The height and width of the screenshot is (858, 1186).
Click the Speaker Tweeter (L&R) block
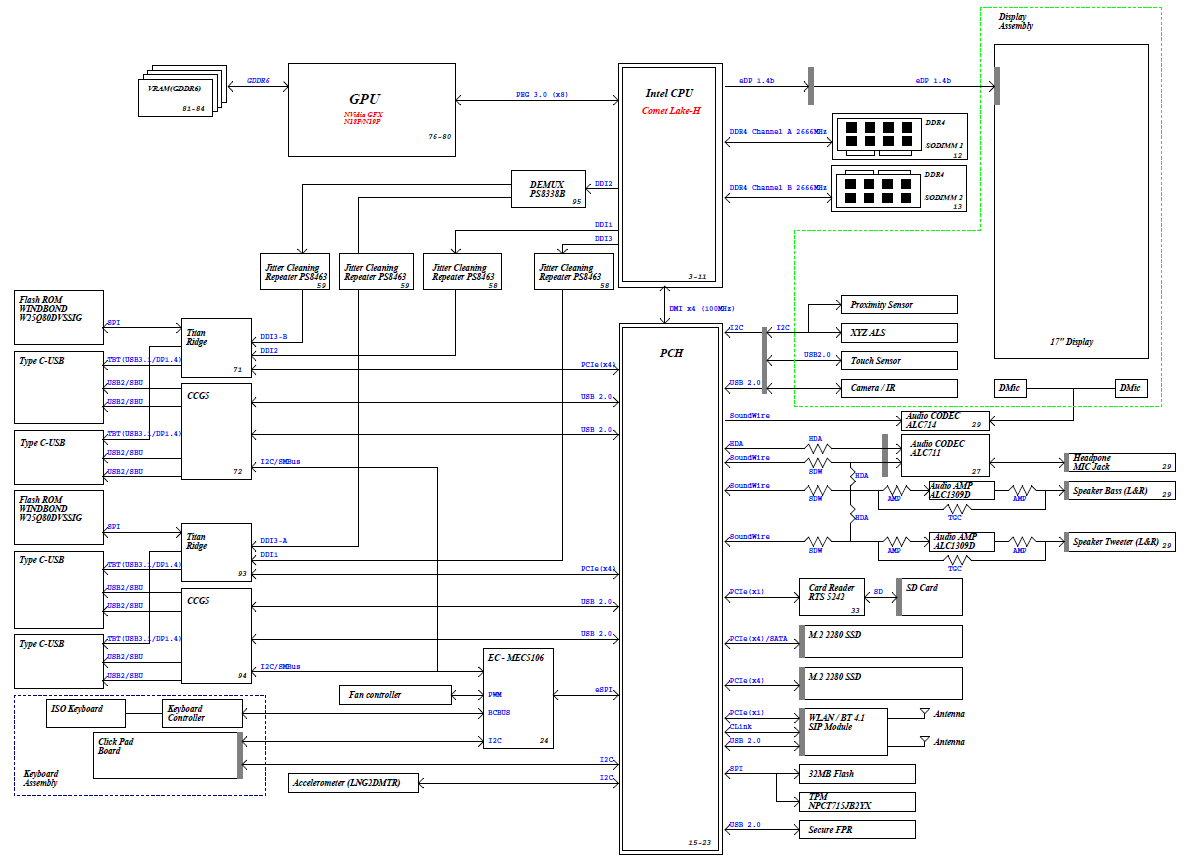[x=1118, y=542]
